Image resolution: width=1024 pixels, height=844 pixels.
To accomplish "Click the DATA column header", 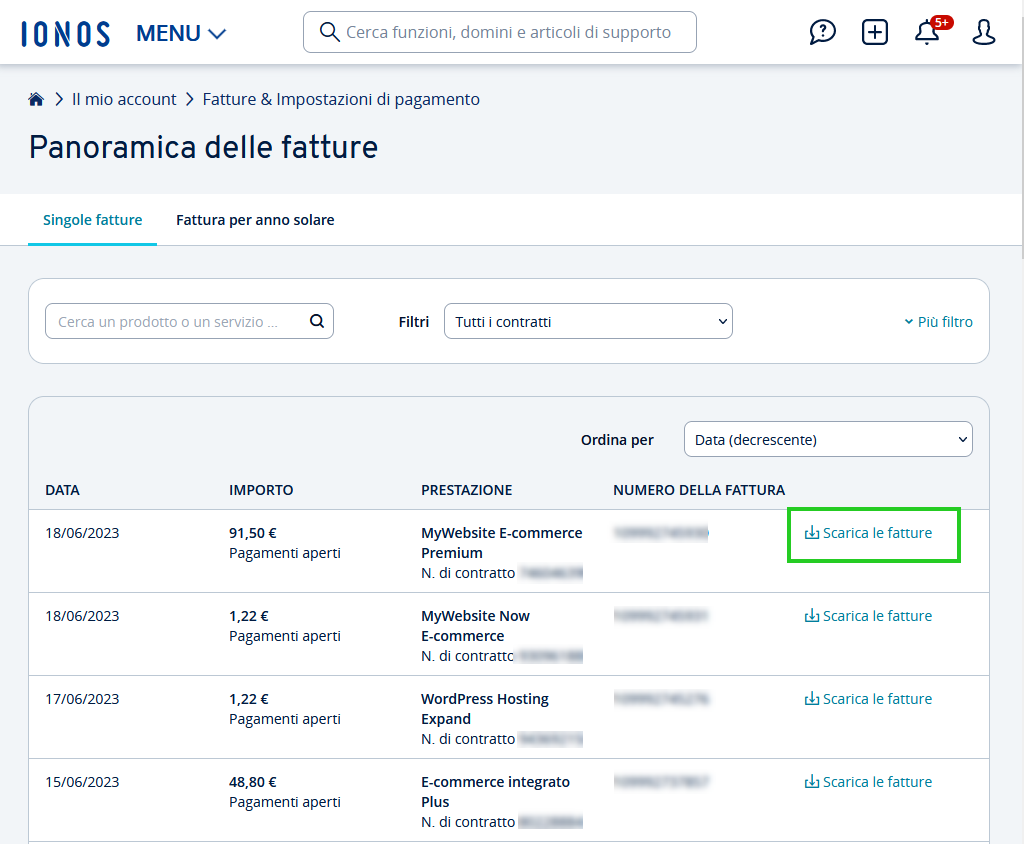I will pos(62,490).
